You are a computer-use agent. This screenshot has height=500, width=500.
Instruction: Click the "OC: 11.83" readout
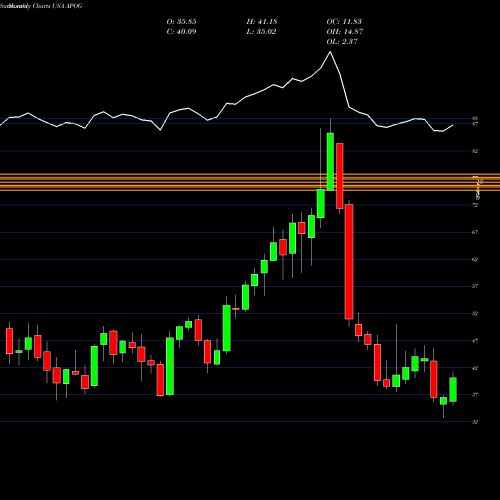click(x=344, y=22)
